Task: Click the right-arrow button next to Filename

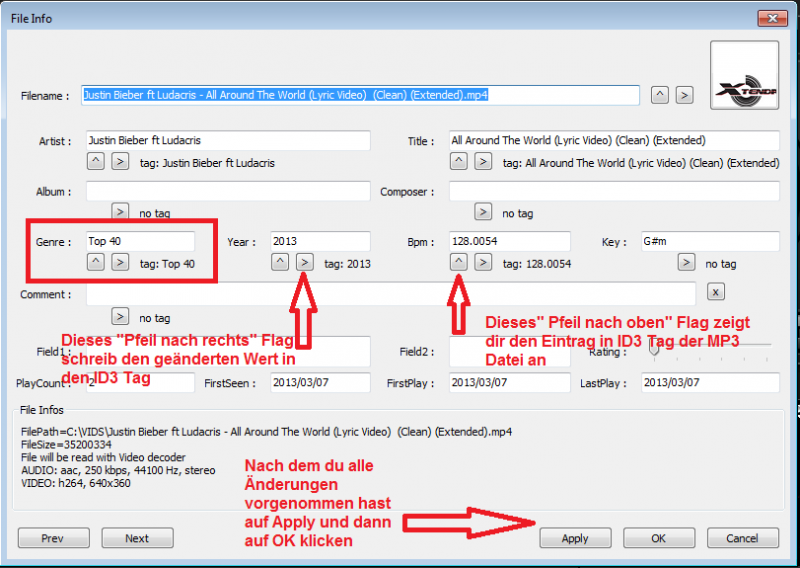Action: [x=685, y=95]
